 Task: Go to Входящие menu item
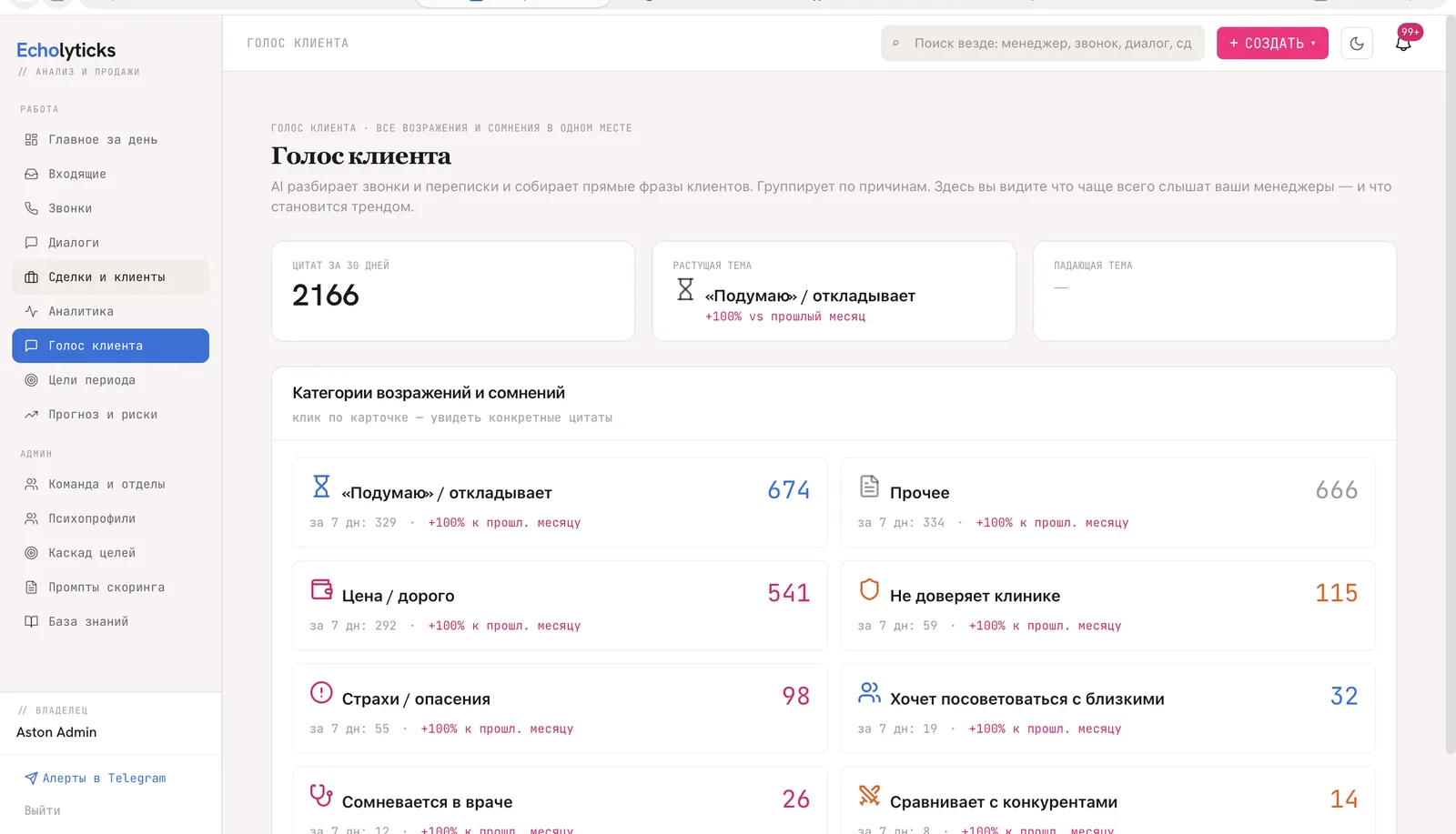(110, 174)
